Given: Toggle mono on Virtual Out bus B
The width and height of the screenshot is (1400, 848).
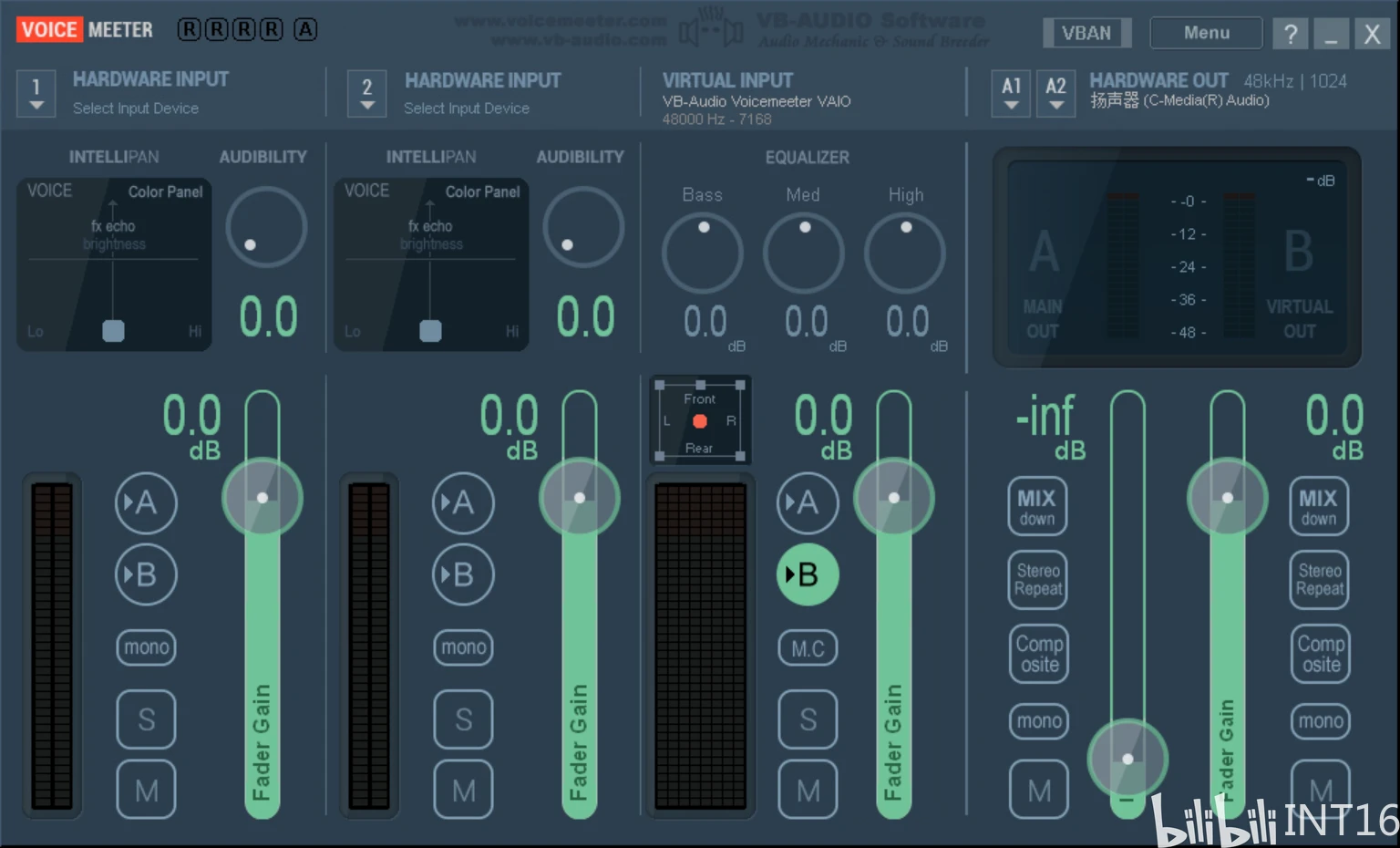Looking at the screenshot, I should [1321, 721].
